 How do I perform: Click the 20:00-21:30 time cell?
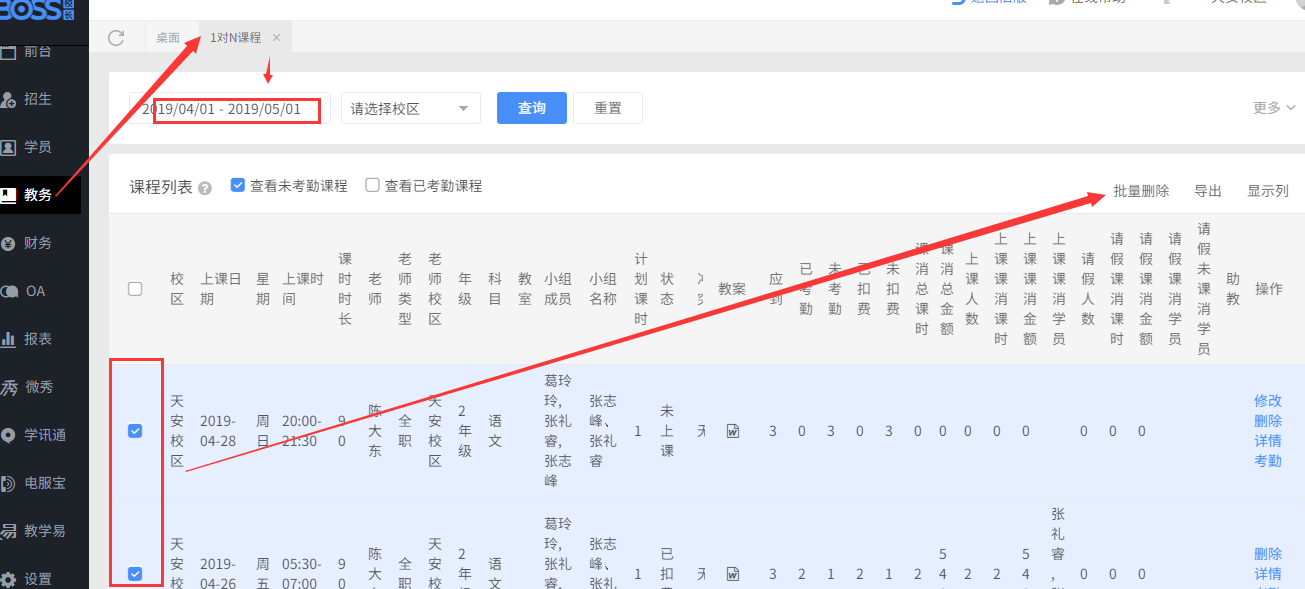point(302,431)
